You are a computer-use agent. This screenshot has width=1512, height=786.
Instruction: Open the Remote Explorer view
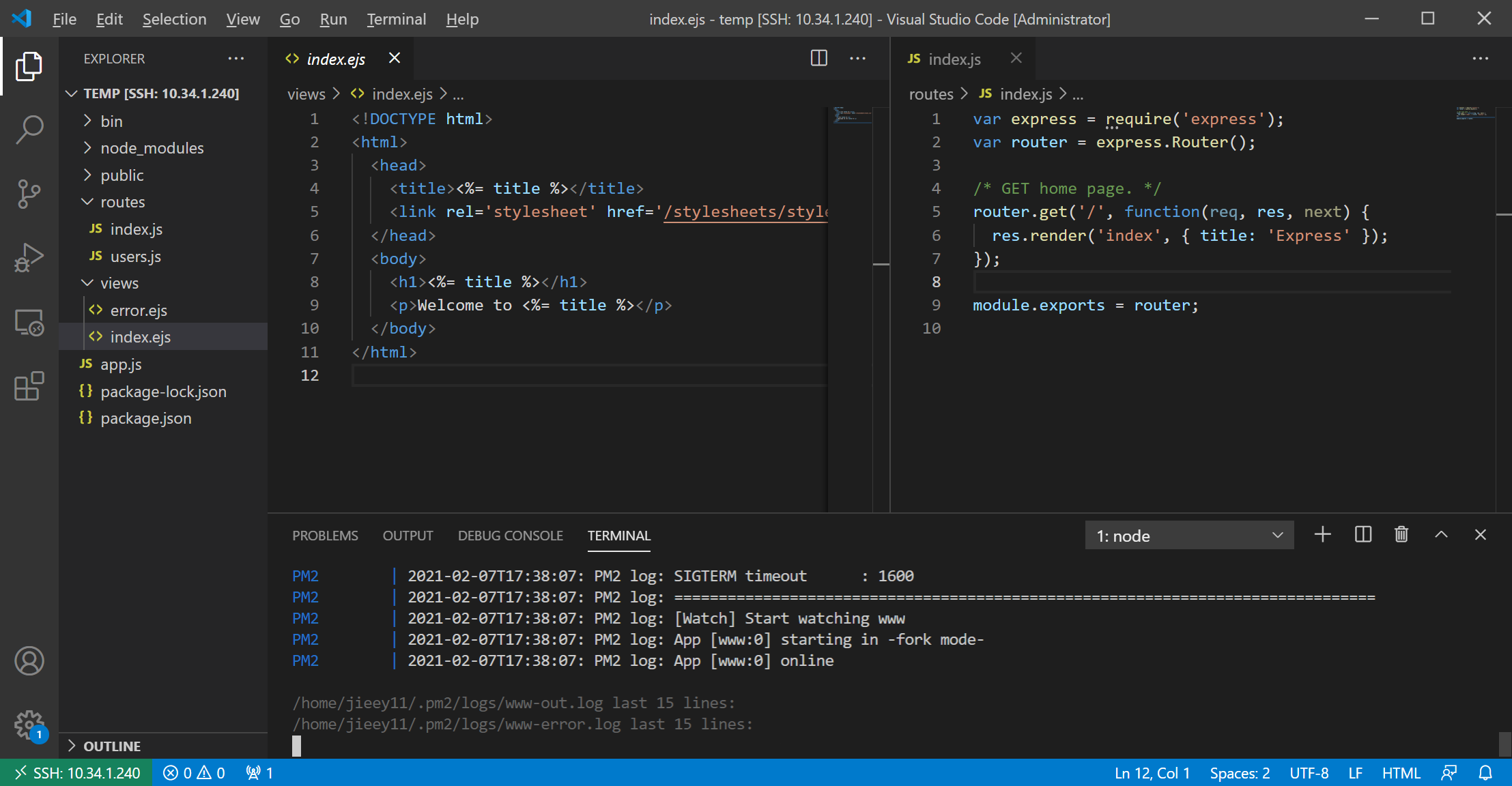[29, 322]
